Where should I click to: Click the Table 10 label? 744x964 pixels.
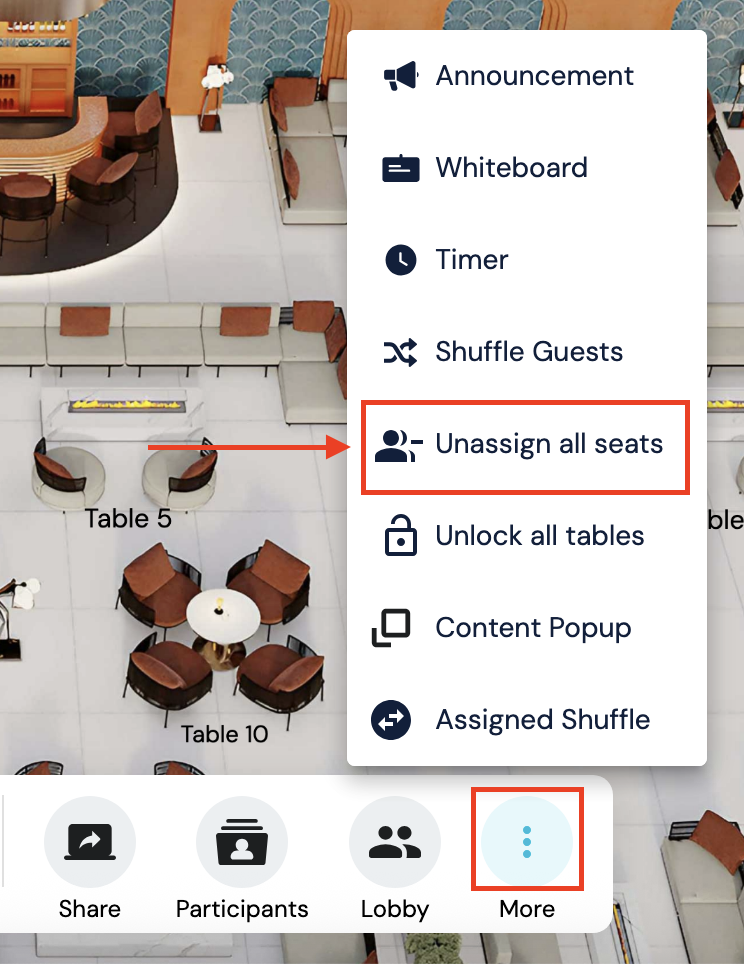tap(224, 734)
